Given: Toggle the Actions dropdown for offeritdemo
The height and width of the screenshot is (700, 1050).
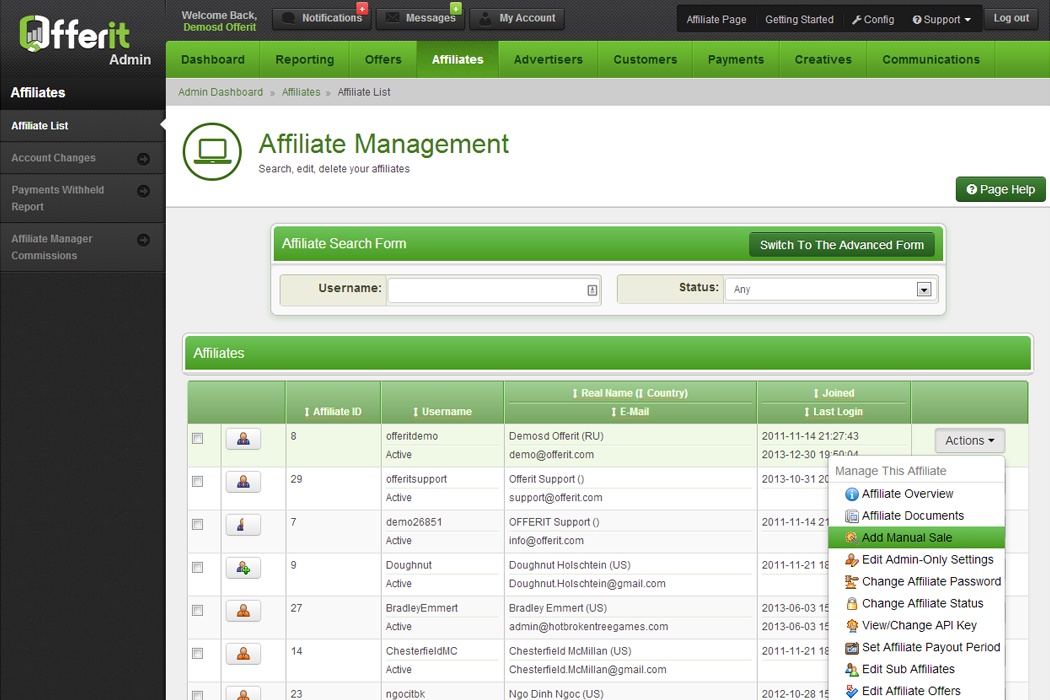Looking at the screenshot, I should (x=969, y=441).
